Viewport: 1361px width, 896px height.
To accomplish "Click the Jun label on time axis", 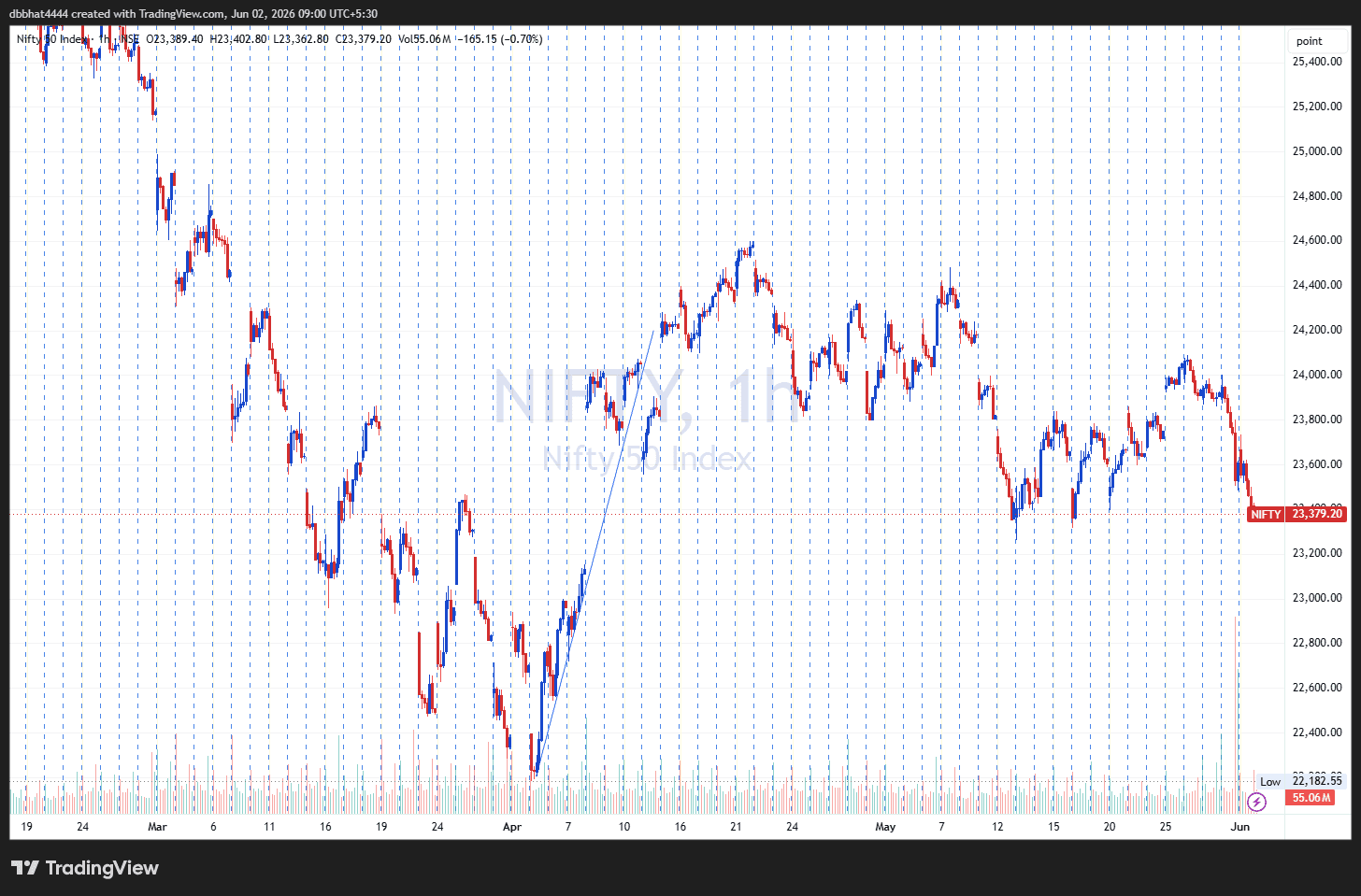I will (x=1240, y=827).
